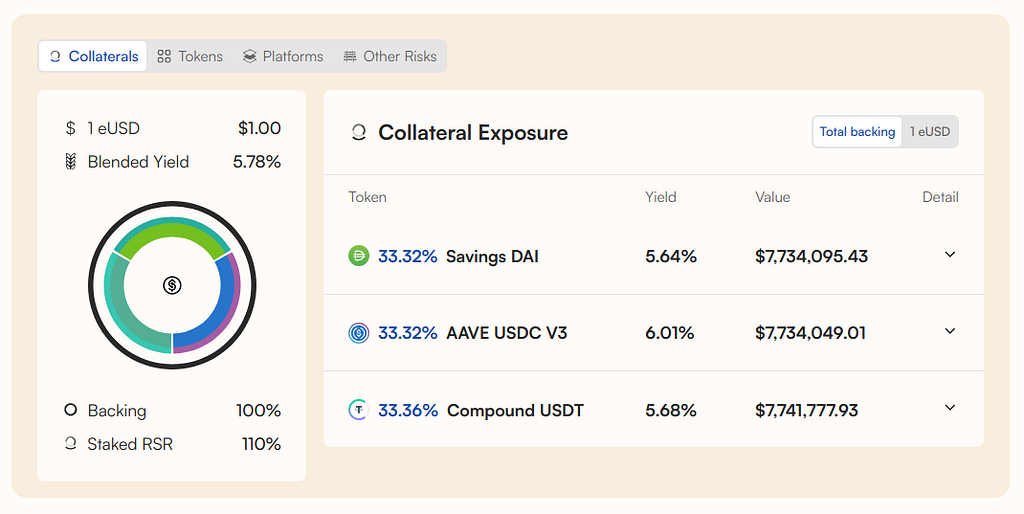Switch the view to 1 eUSD

coord(929,132)
